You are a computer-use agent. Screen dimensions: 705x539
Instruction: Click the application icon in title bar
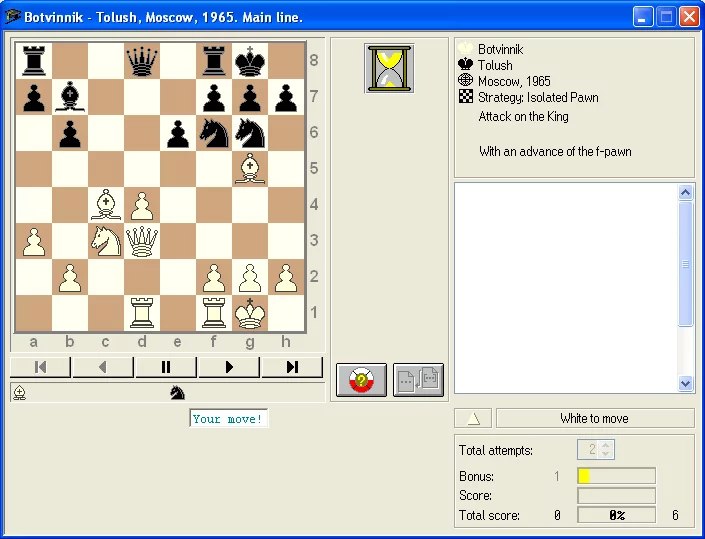(13, 17)
